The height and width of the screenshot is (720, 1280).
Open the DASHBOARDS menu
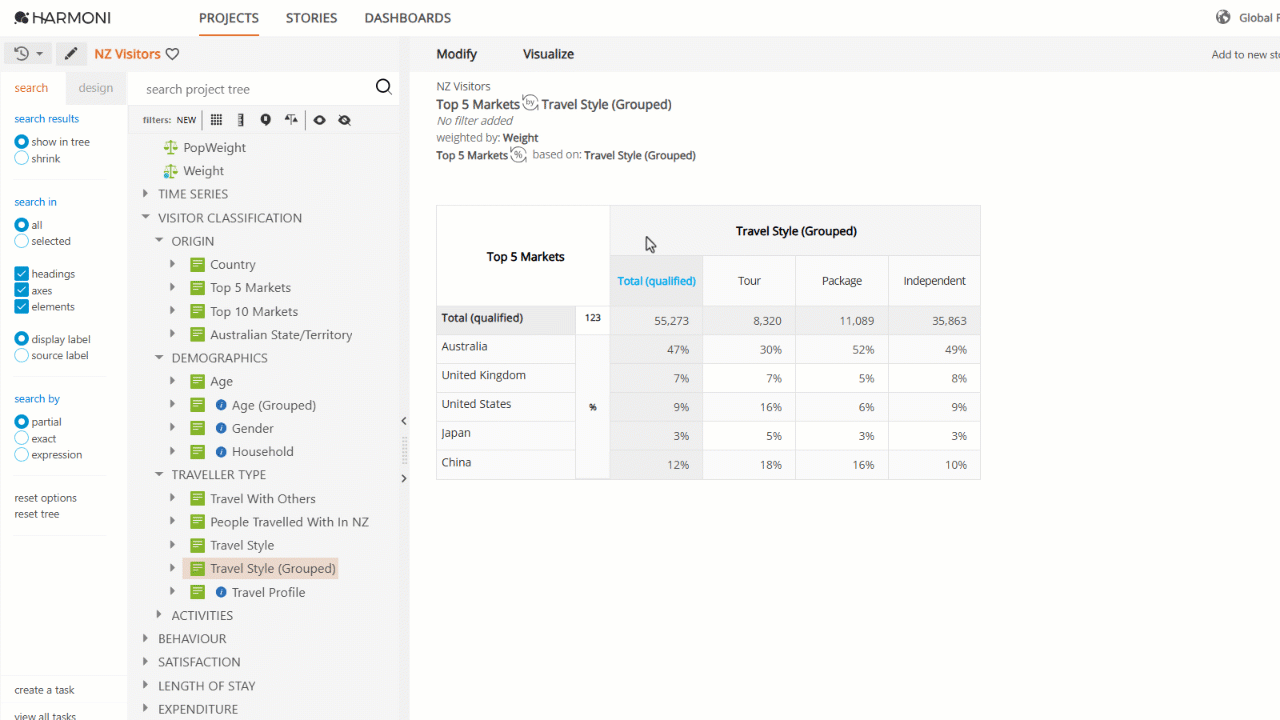(408, 18)
